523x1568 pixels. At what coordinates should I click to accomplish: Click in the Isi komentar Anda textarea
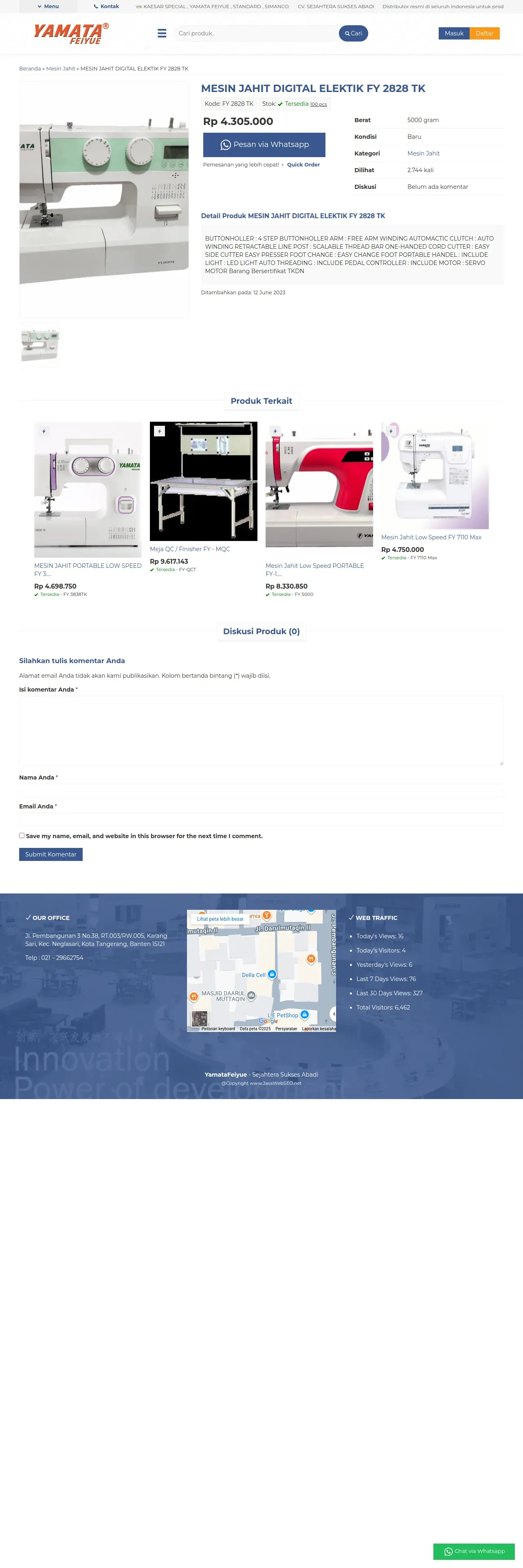click(x=261, y=730)
